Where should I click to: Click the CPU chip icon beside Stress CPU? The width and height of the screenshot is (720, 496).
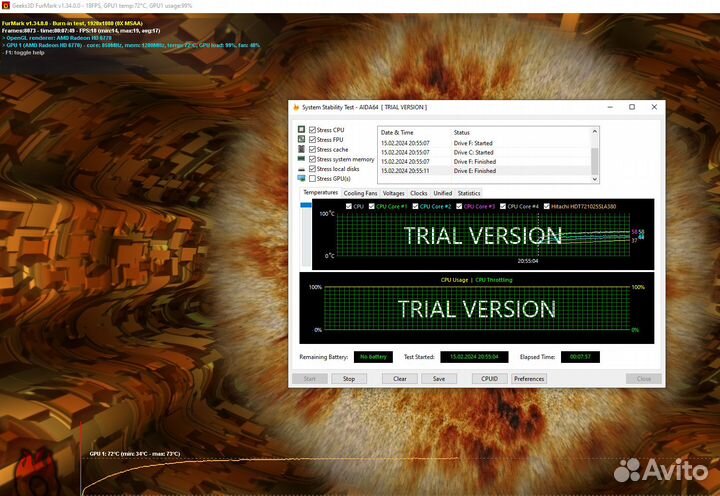(301, 130)
